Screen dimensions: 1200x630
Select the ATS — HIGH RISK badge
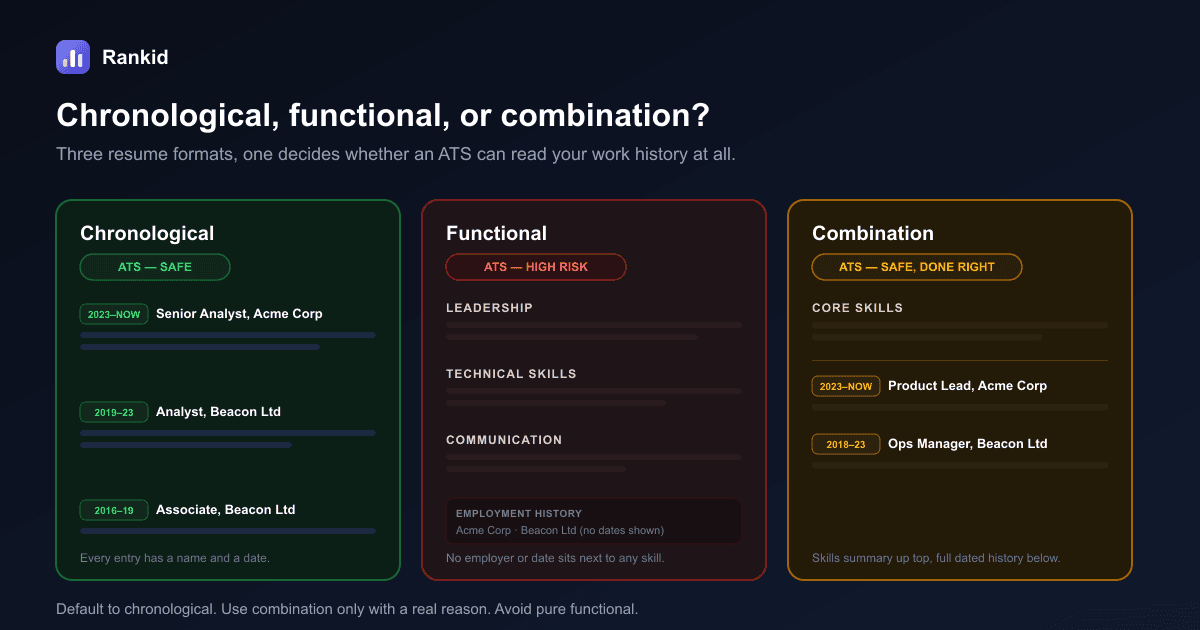click(x=536, y=267)
